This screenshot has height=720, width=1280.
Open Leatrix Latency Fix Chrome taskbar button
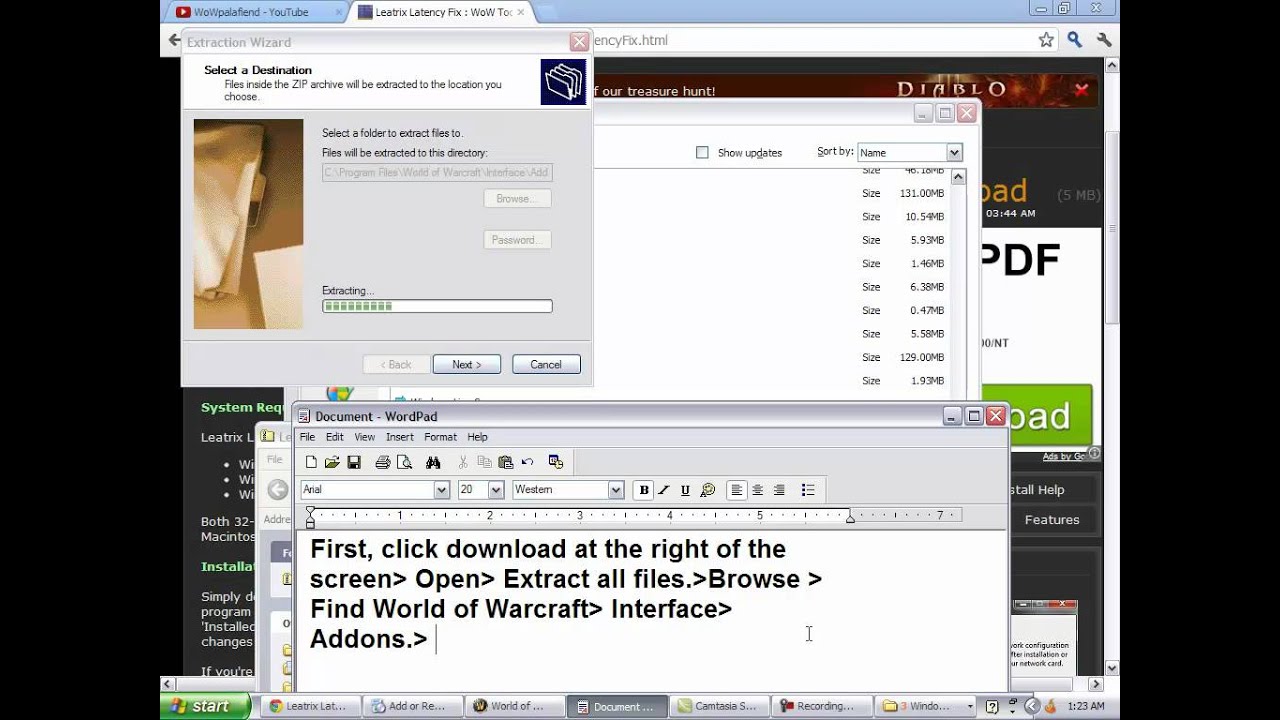[310, 706]
